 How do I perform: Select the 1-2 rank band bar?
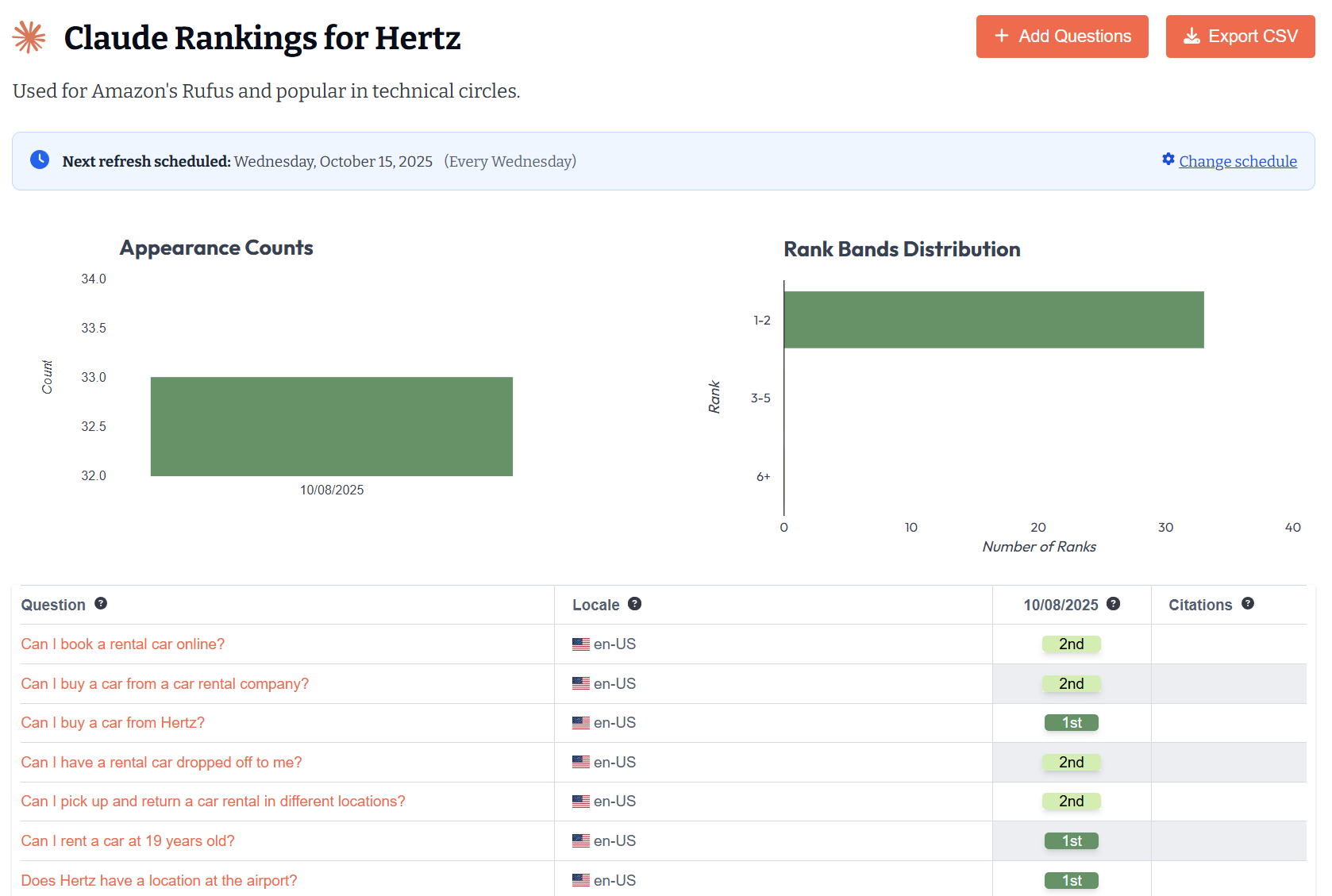993,319
